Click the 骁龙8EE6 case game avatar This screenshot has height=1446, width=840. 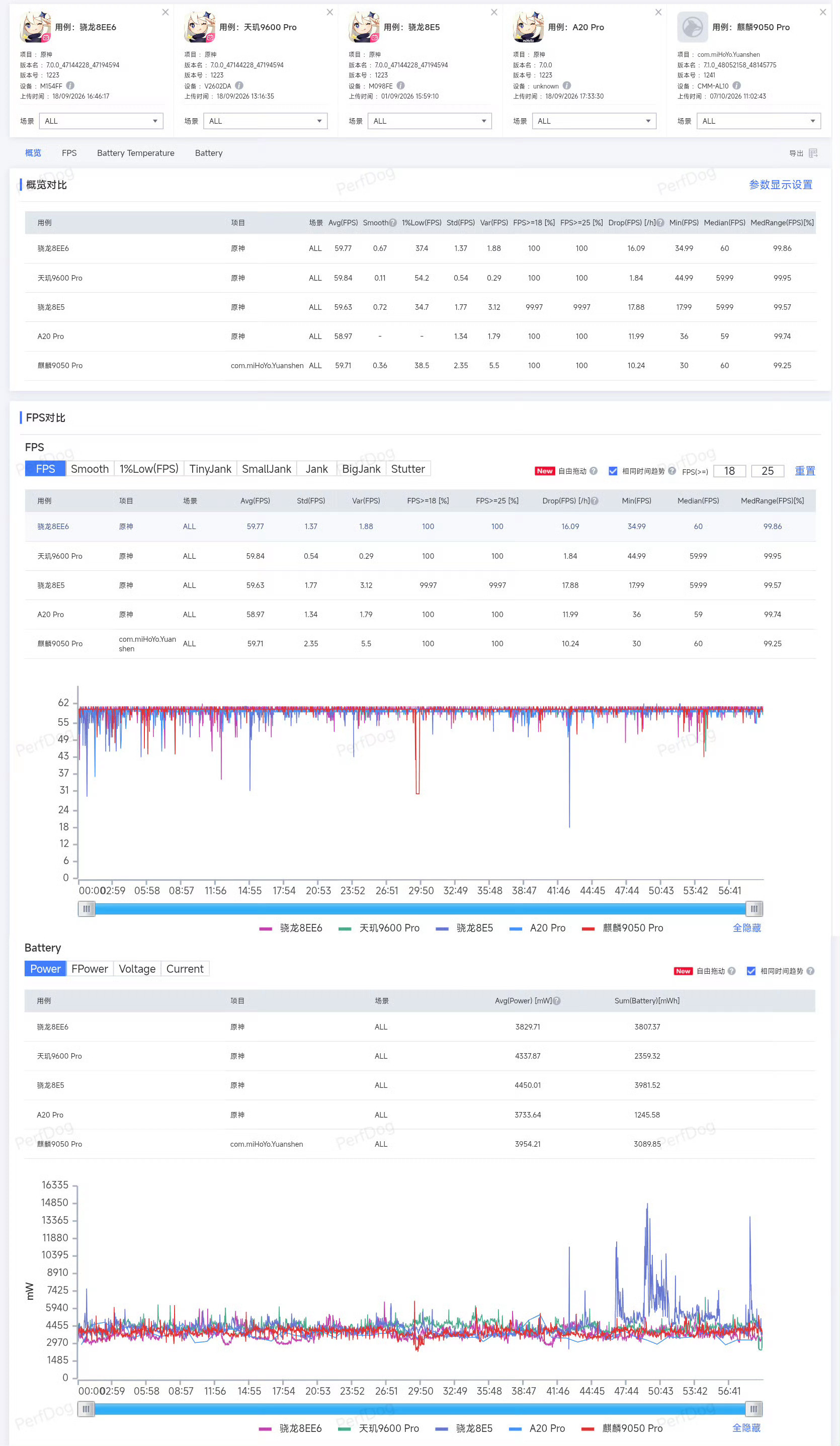[35, 27]
